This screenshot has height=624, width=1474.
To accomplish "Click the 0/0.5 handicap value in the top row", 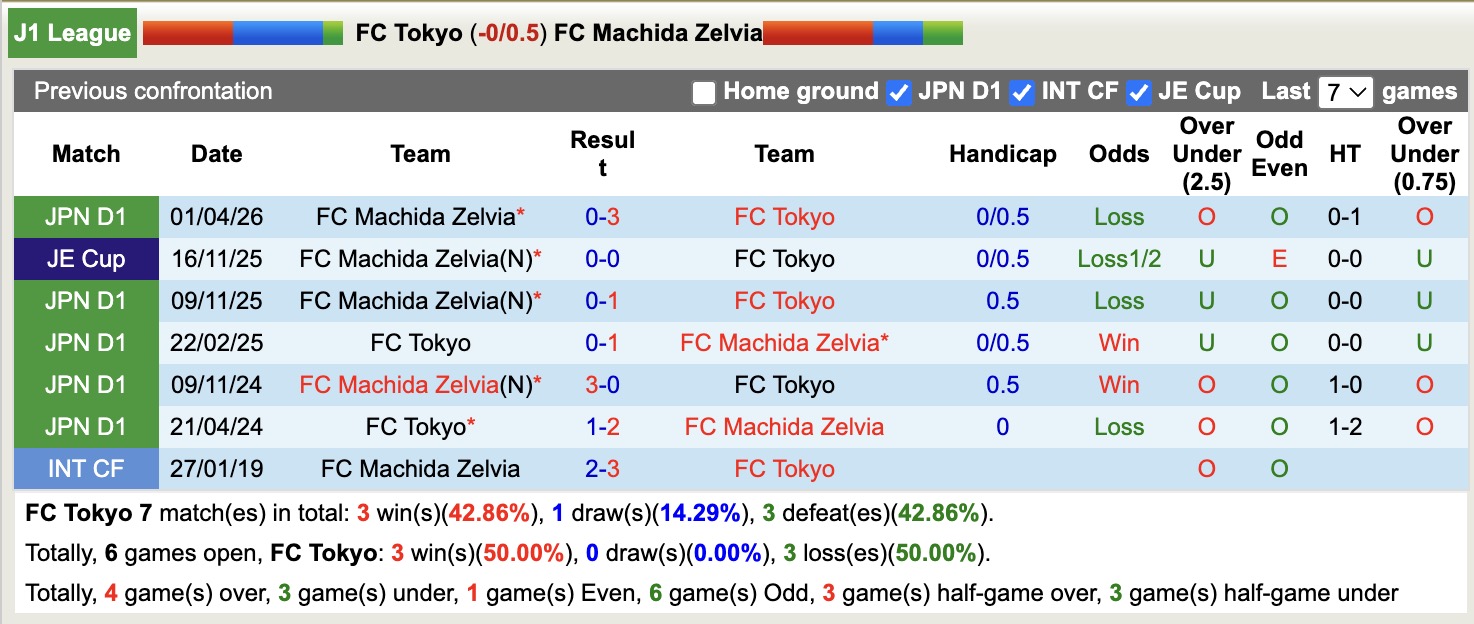I will point(1003,217).
